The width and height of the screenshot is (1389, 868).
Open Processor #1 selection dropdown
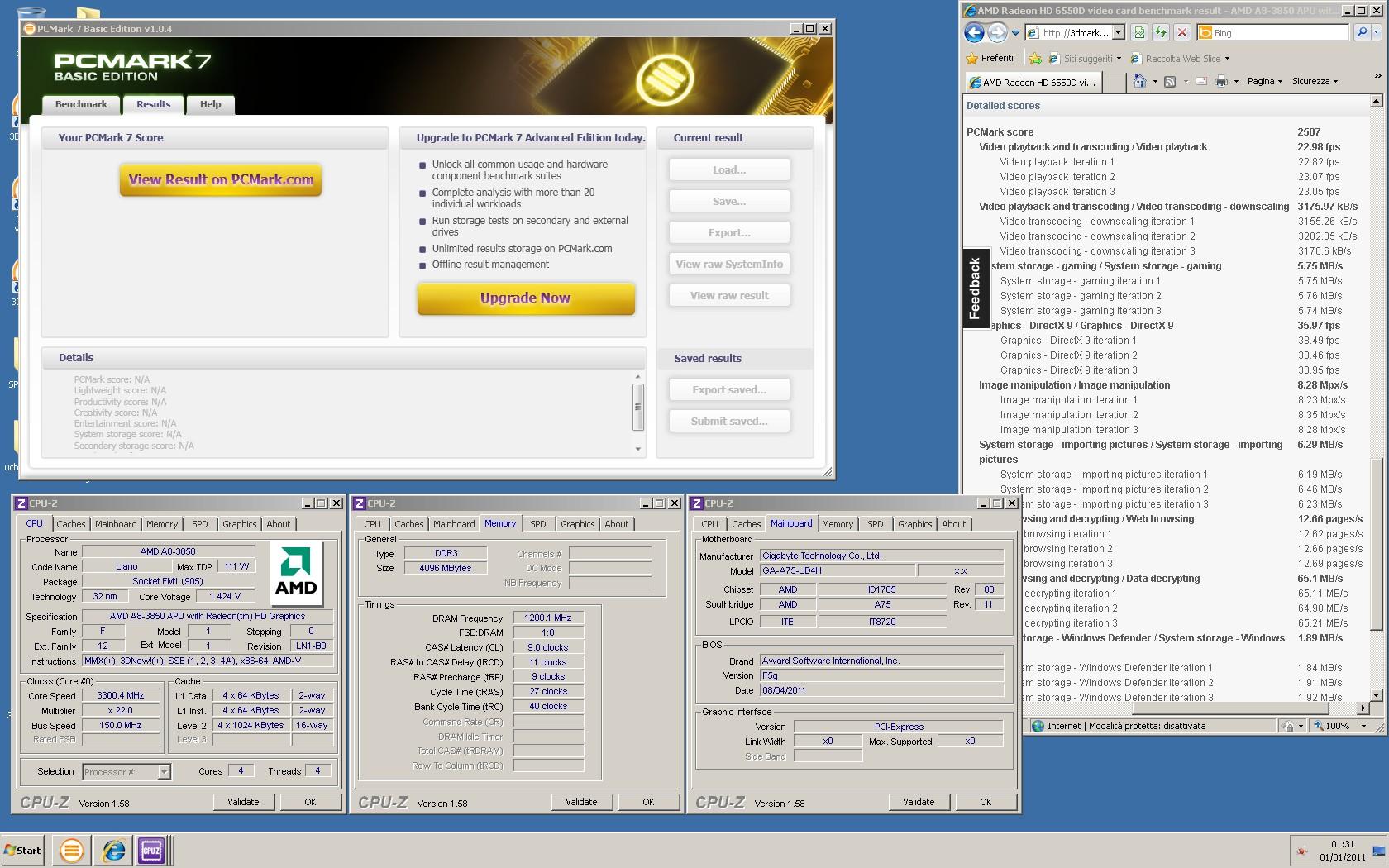click(164, 772)
